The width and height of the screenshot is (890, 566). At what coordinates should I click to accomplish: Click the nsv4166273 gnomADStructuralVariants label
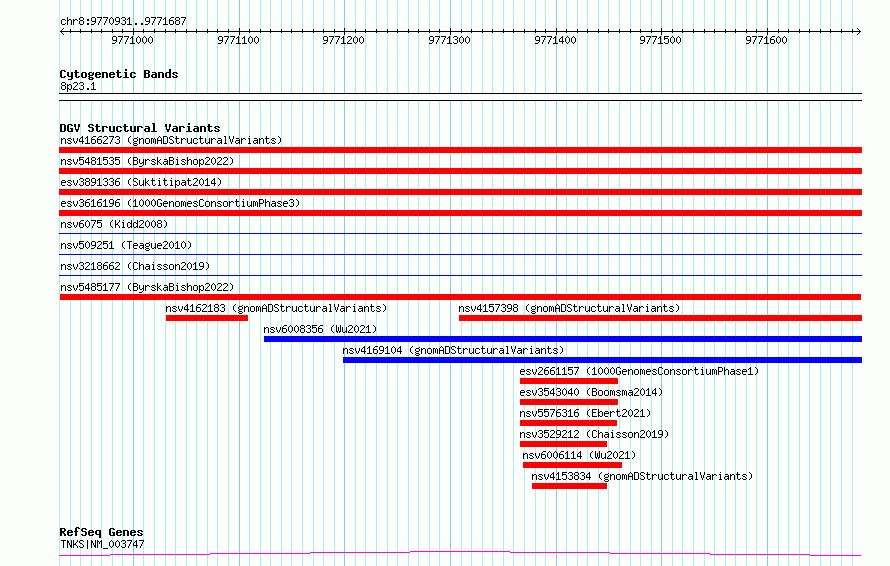pyautogui.click(x=171, y=140)
